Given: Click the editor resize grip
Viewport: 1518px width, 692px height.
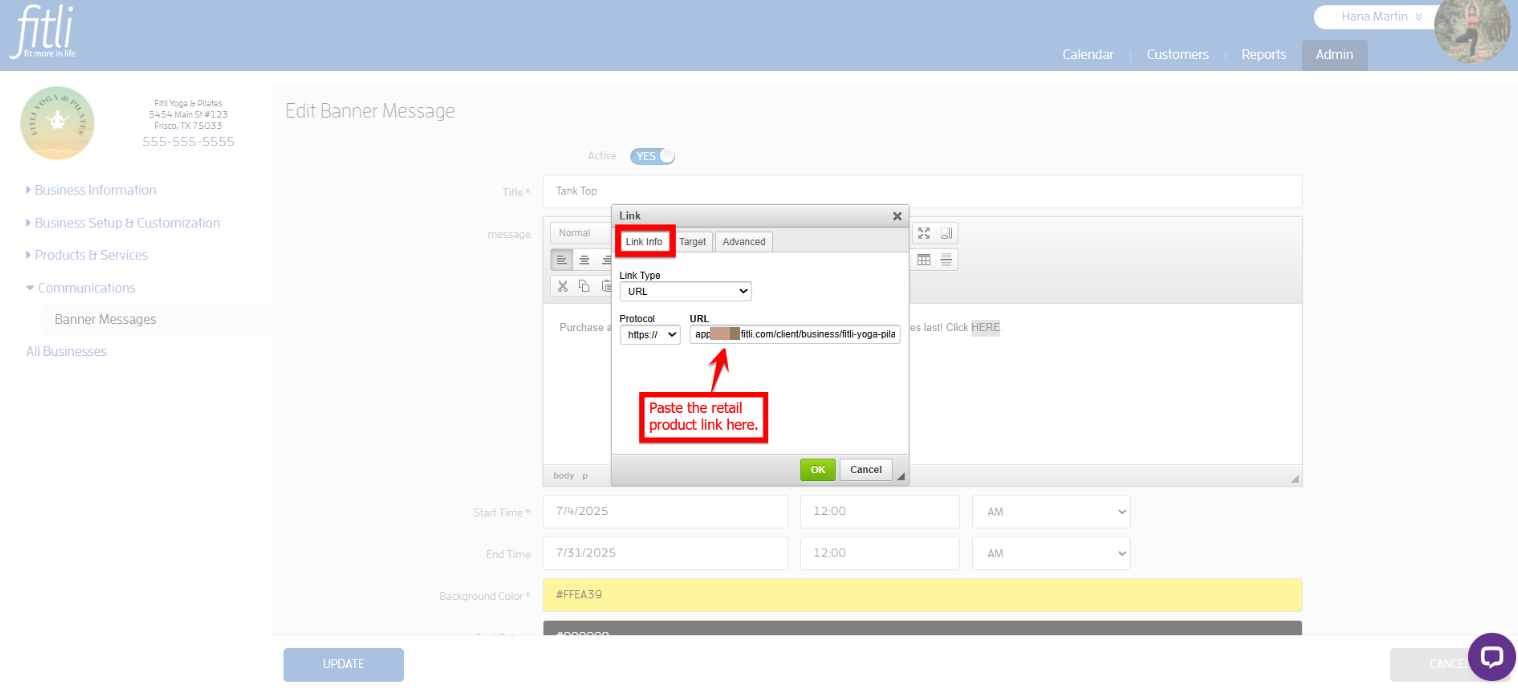Looking at the screenshot, I should (1296, 479).
